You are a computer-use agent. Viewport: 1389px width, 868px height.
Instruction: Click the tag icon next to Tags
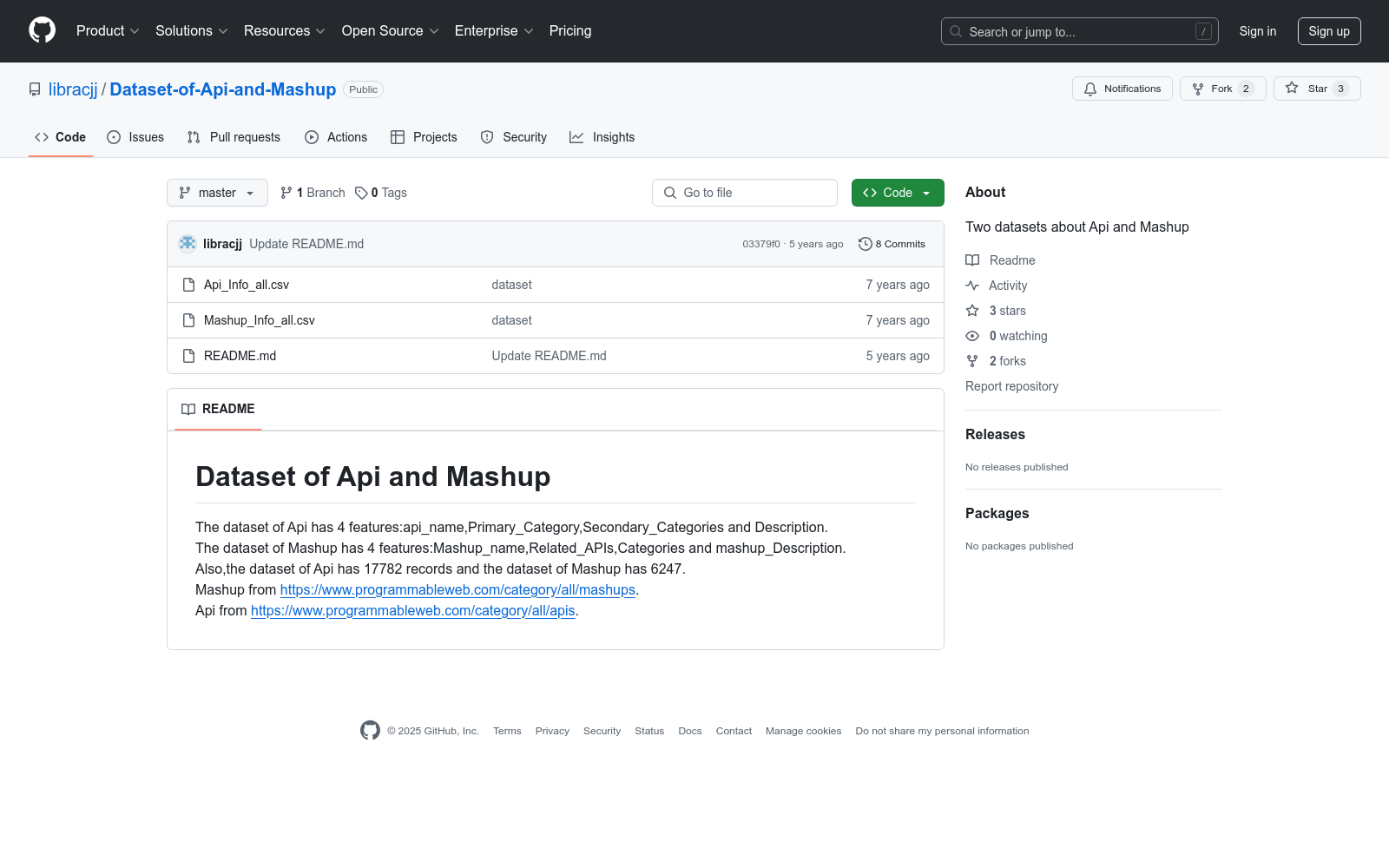pyautogui.click(x=361, y=193)
